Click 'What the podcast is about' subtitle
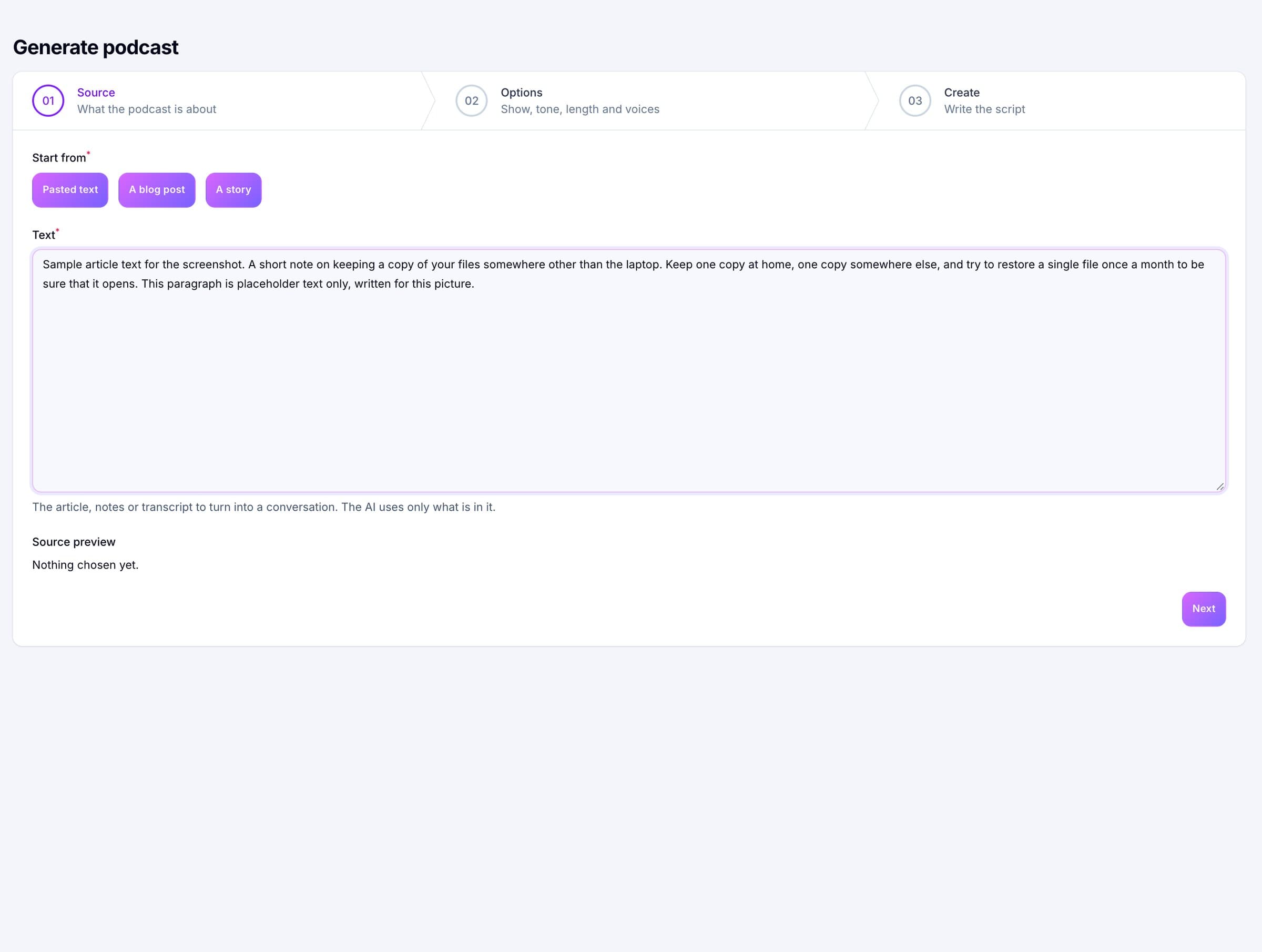The width and height of the screenshot is (1262, 952). point(147,109)
